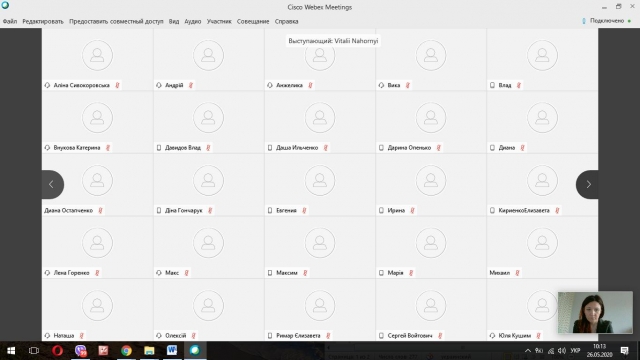
Task: Open the Файл menu
Action: point(10,21)
